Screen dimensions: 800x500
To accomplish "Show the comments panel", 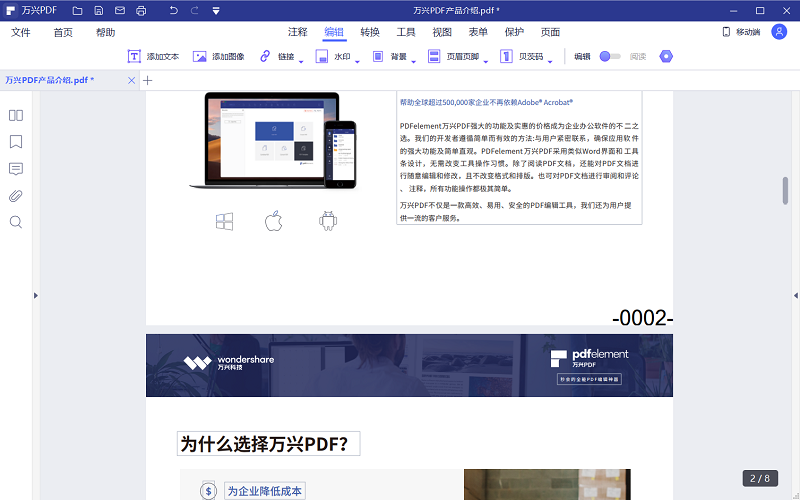I will 16,169.
